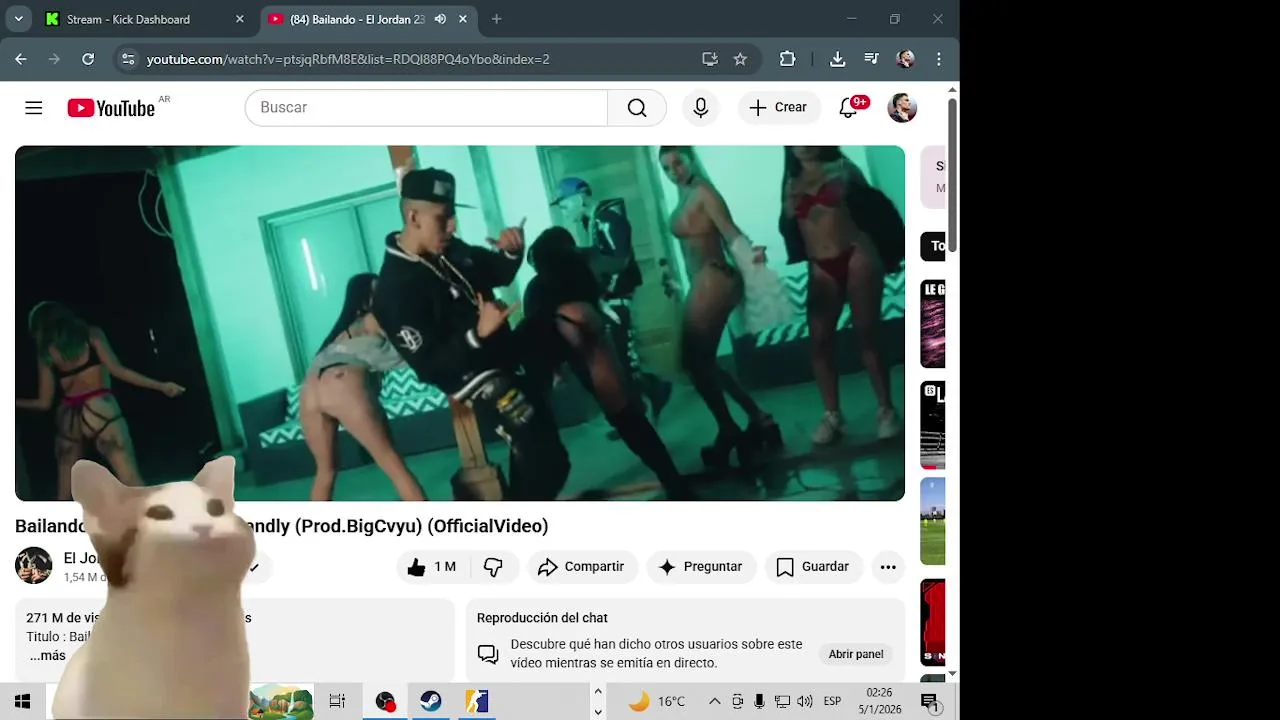Open the YouTube guide hamburger menu
This screenshot has width=1280, height=720.
(x=34, y=108)
